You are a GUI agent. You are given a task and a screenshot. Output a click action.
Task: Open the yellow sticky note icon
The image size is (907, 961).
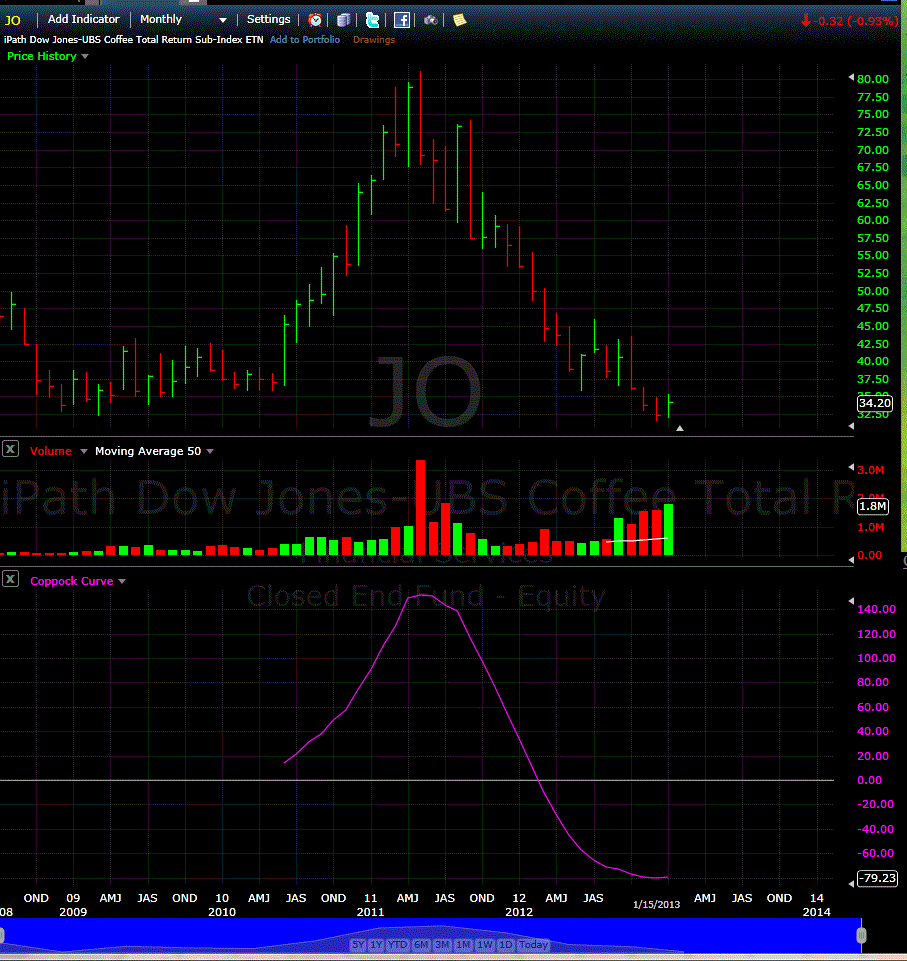point(458,20)
